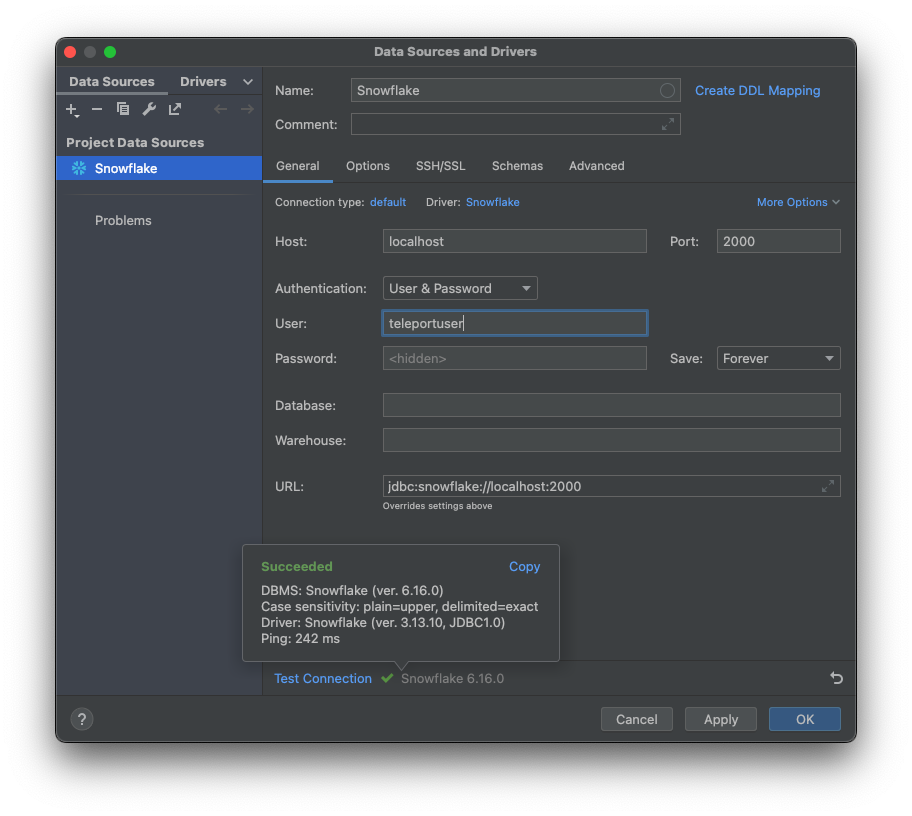Open the Schemas tab
The height and width of the screenshot is (816, 912).
coord(517,166)
